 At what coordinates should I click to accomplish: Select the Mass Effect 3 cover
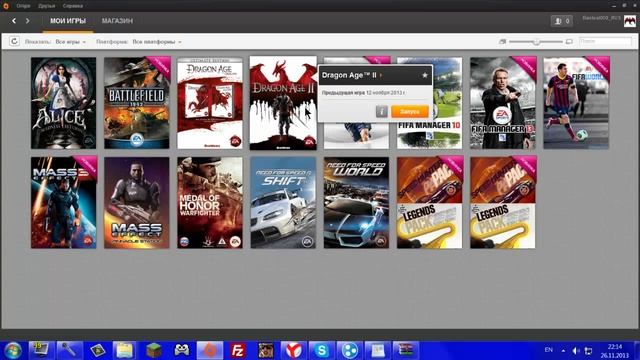pos(64,202)
